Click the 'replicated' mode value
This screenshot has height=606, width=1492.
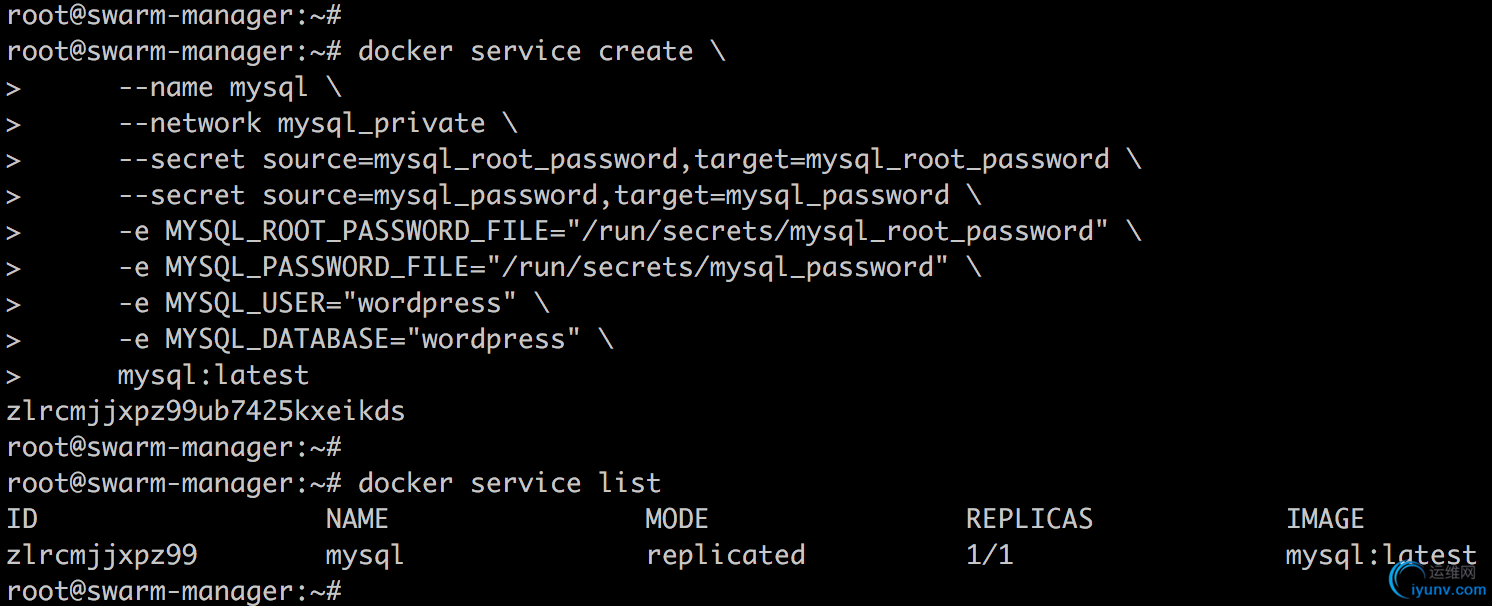(726, 555)
